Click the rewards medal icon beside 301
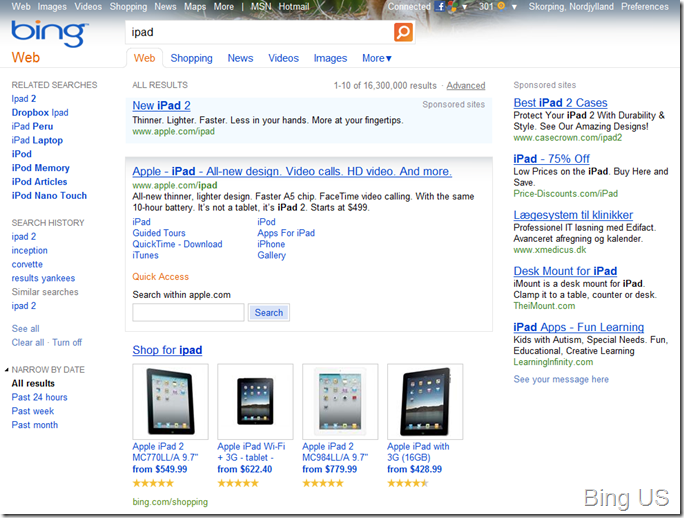The width and height of the screenshot is (684, 518). click(501, 6)
